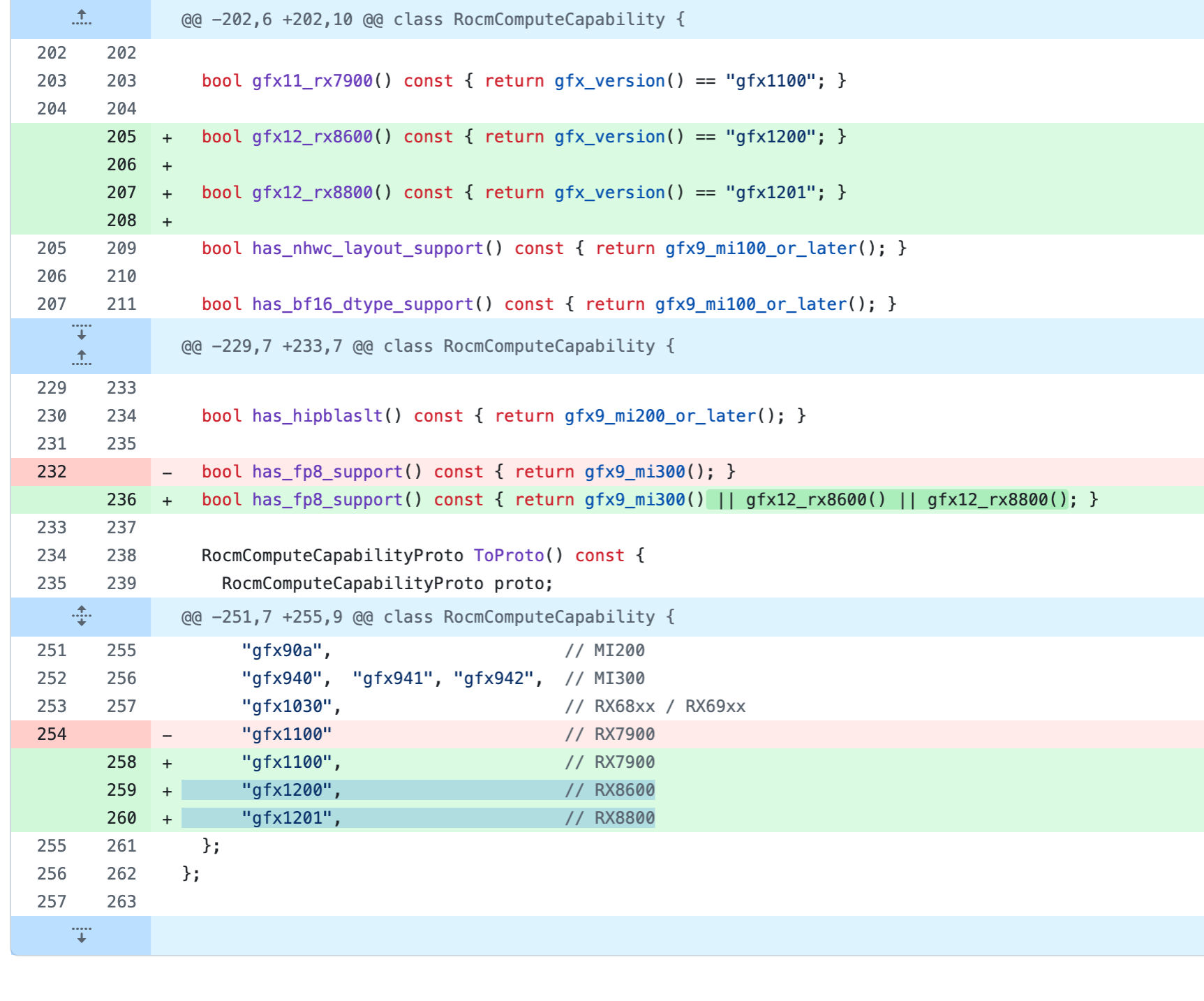Image resolution: width=1204 pixels, height=1001 pixels.
Task: Select line number 208 in the gutter
Action: 121,221
